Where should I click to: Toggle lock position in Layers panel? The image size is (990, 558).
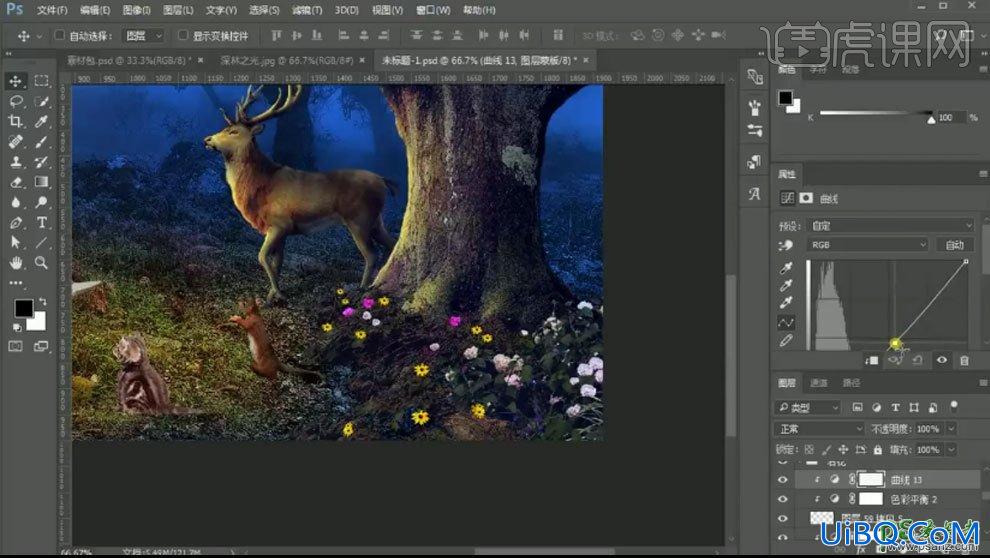tap(843, 449)
